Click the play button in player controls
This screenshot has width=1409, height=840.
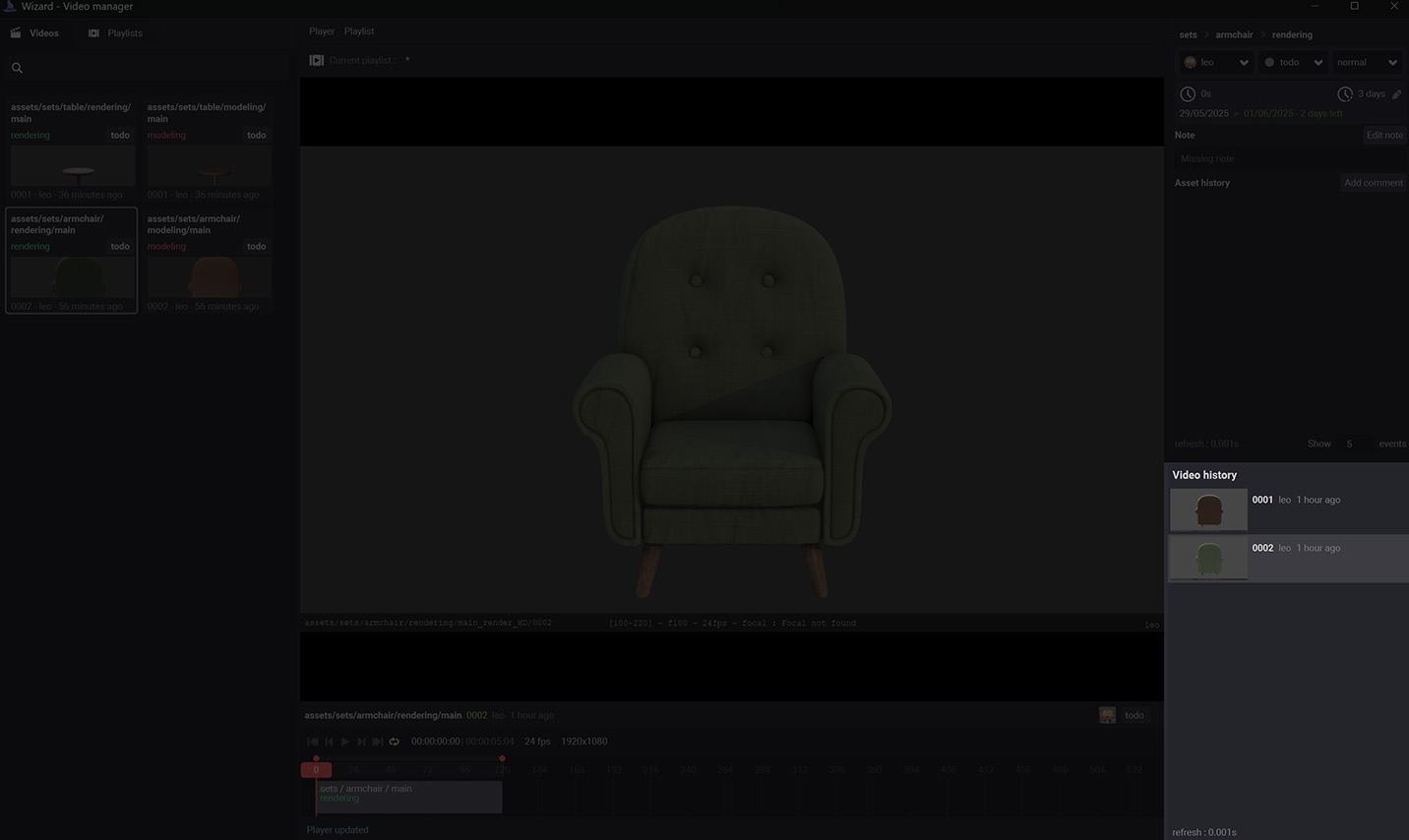point(345,742)
